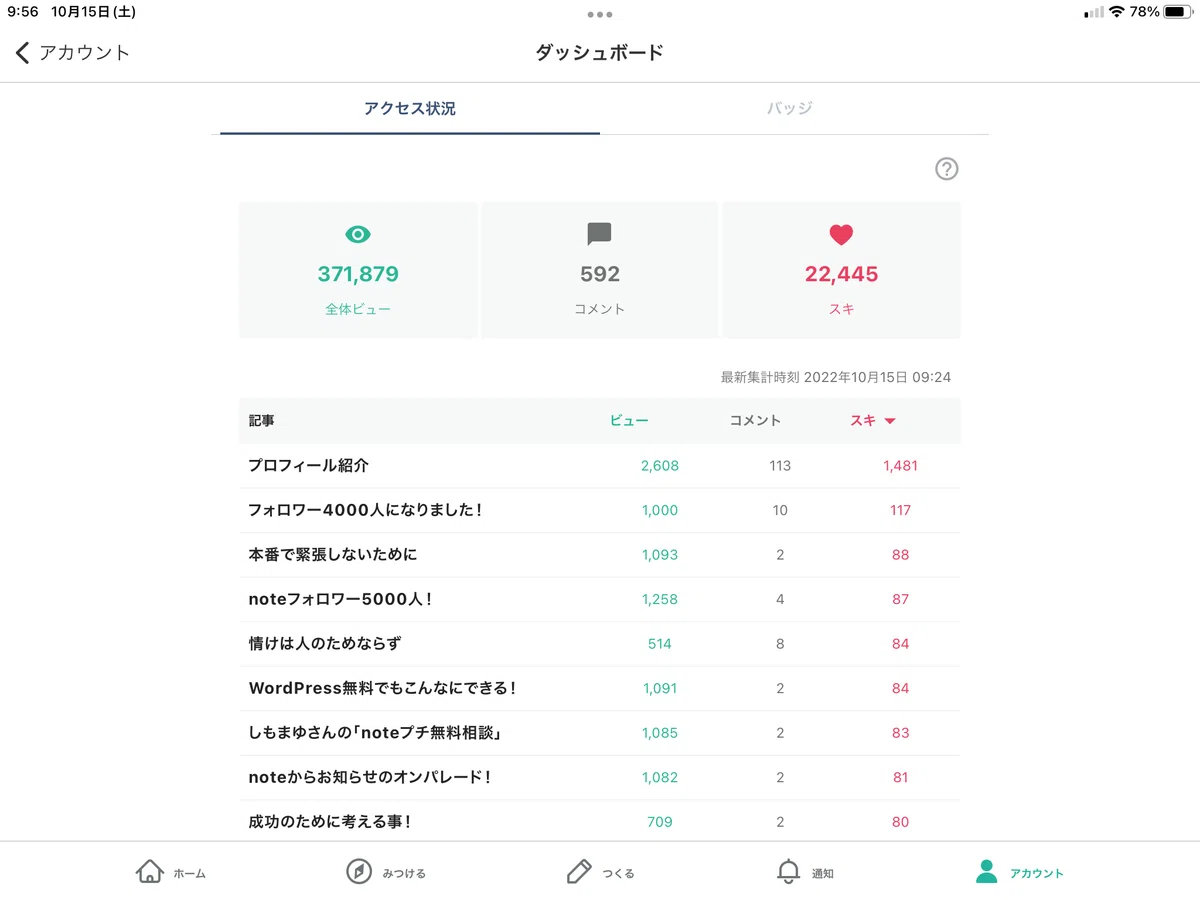Click like count 80

[900, 822]
